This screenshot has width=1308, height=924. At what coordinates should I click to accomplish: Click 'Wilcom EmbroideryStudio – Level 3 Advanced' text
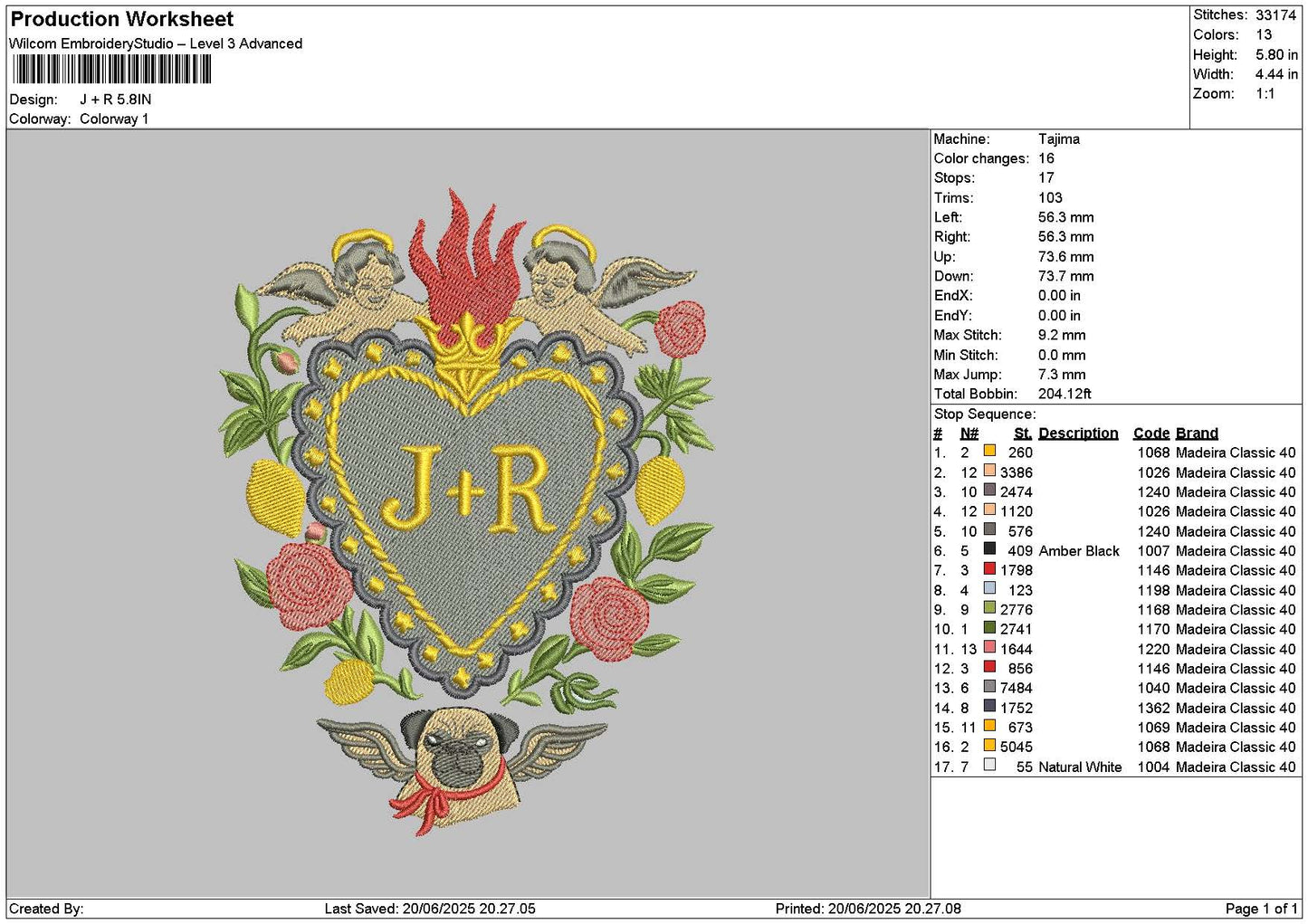pyautogui.click(x=156, y=43)
